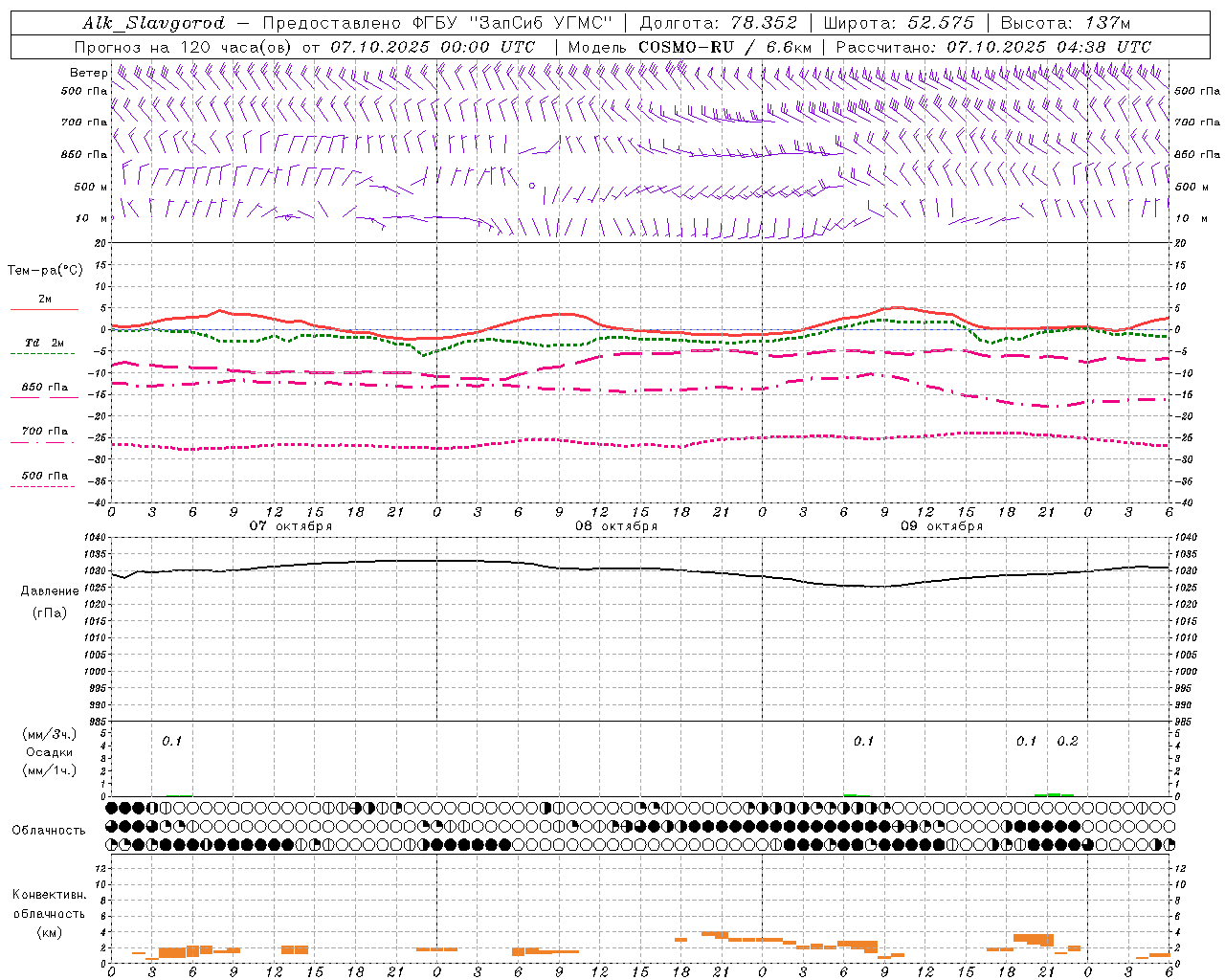Click the red solid 2м legend line
Image resolution: width=1225 pixels, height=980 pixels.
pyautogui.click(x=44, y=310)
